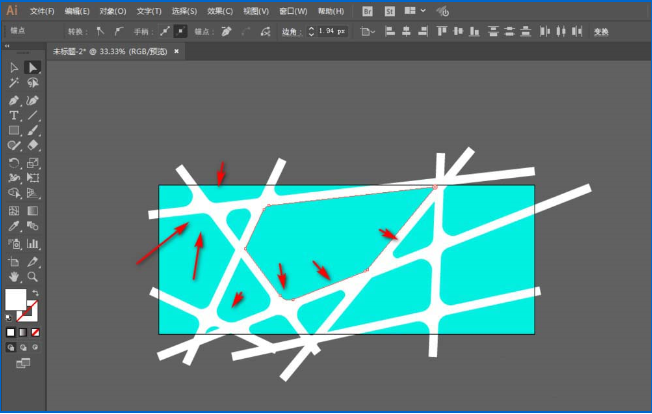Convert selected anchor to smooth point
652x414 pixels.
(119, 31)
